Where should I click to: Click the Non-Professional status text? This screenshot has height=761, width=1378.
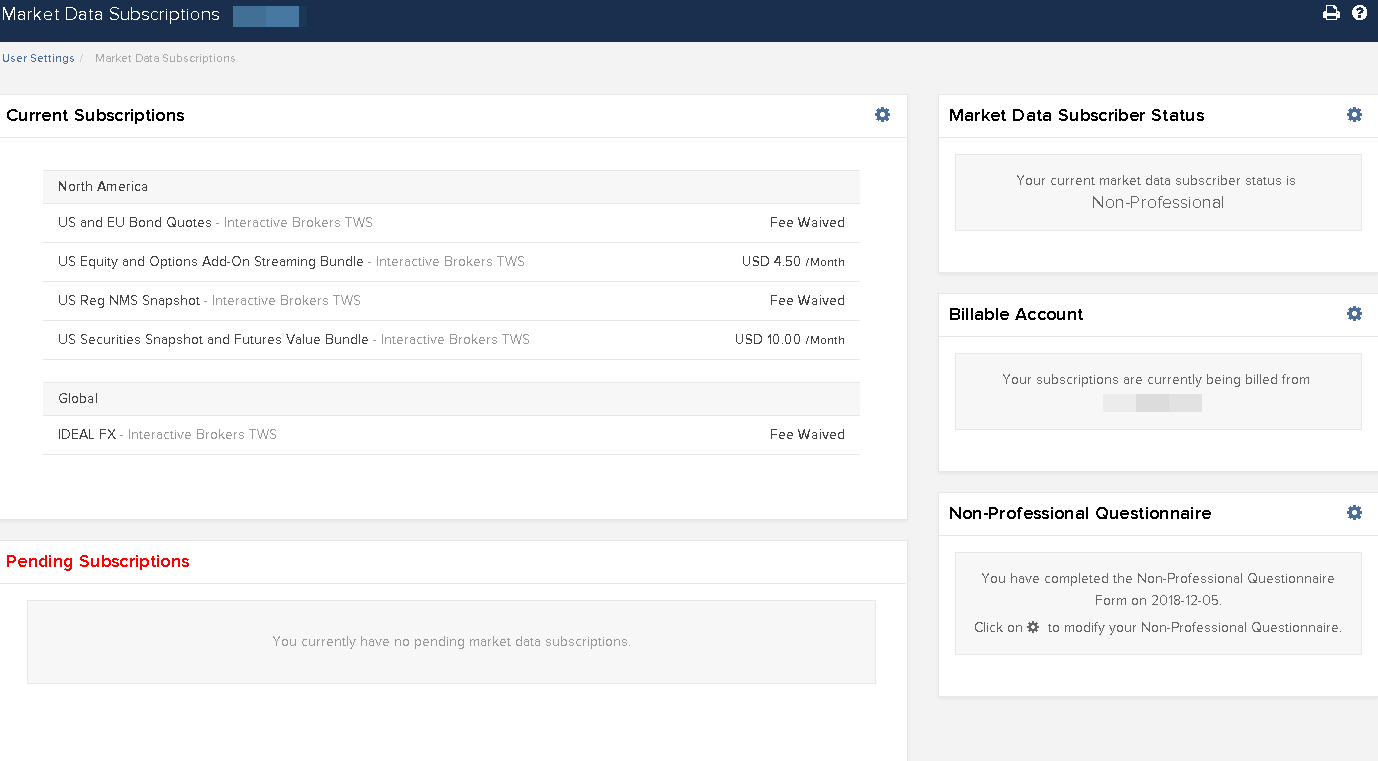click(x=1157, y=202)
